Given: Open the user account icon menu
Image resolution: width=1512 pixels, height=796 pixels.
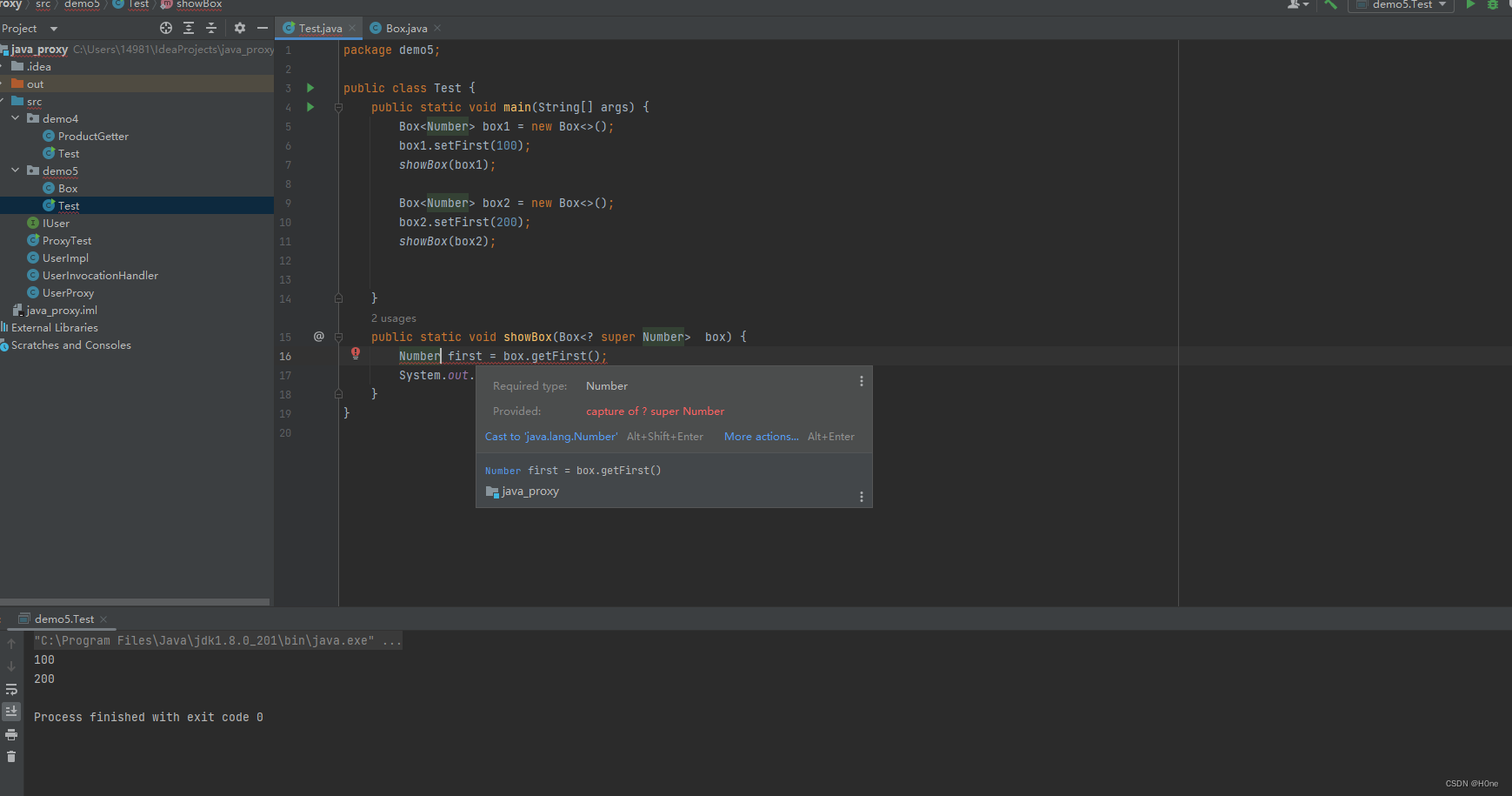Looking at the screenshot, I should [x=1297, y=4].
